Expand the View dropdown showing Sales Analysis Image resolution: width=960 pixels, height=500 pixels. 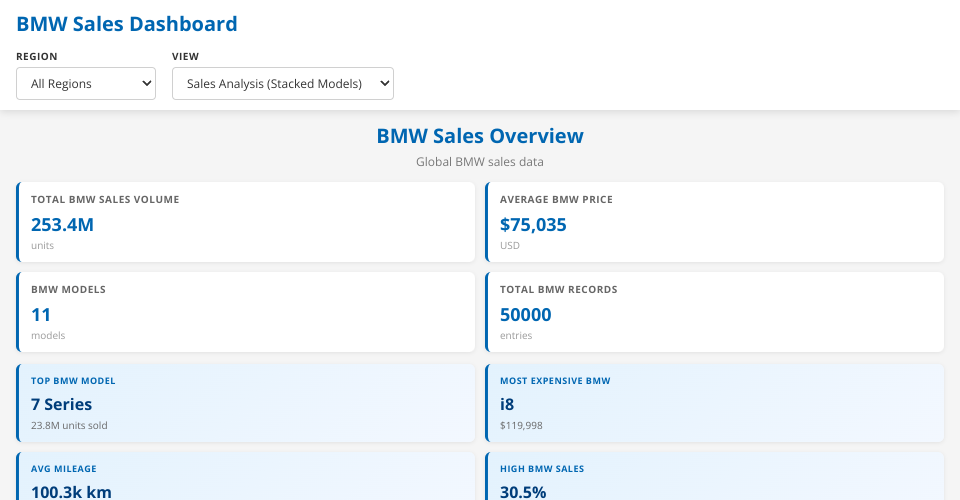coord(283,84)
